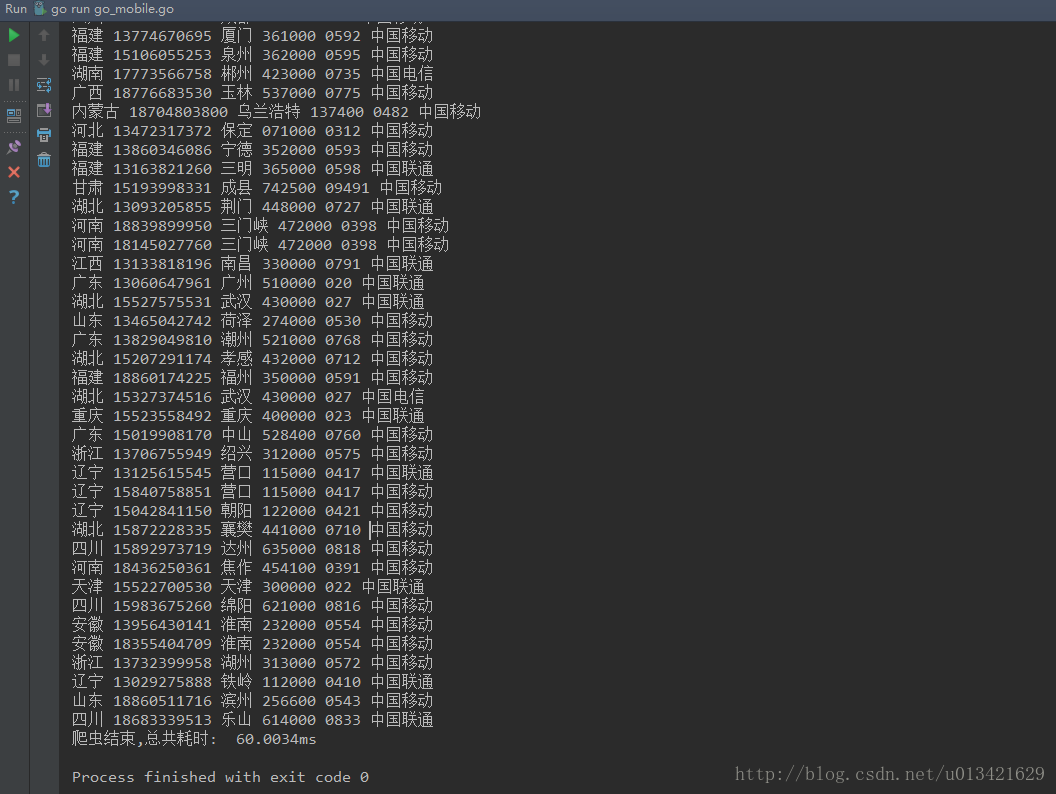Click the 辽宁 13029275888 铁岭 line

[252, 682]
